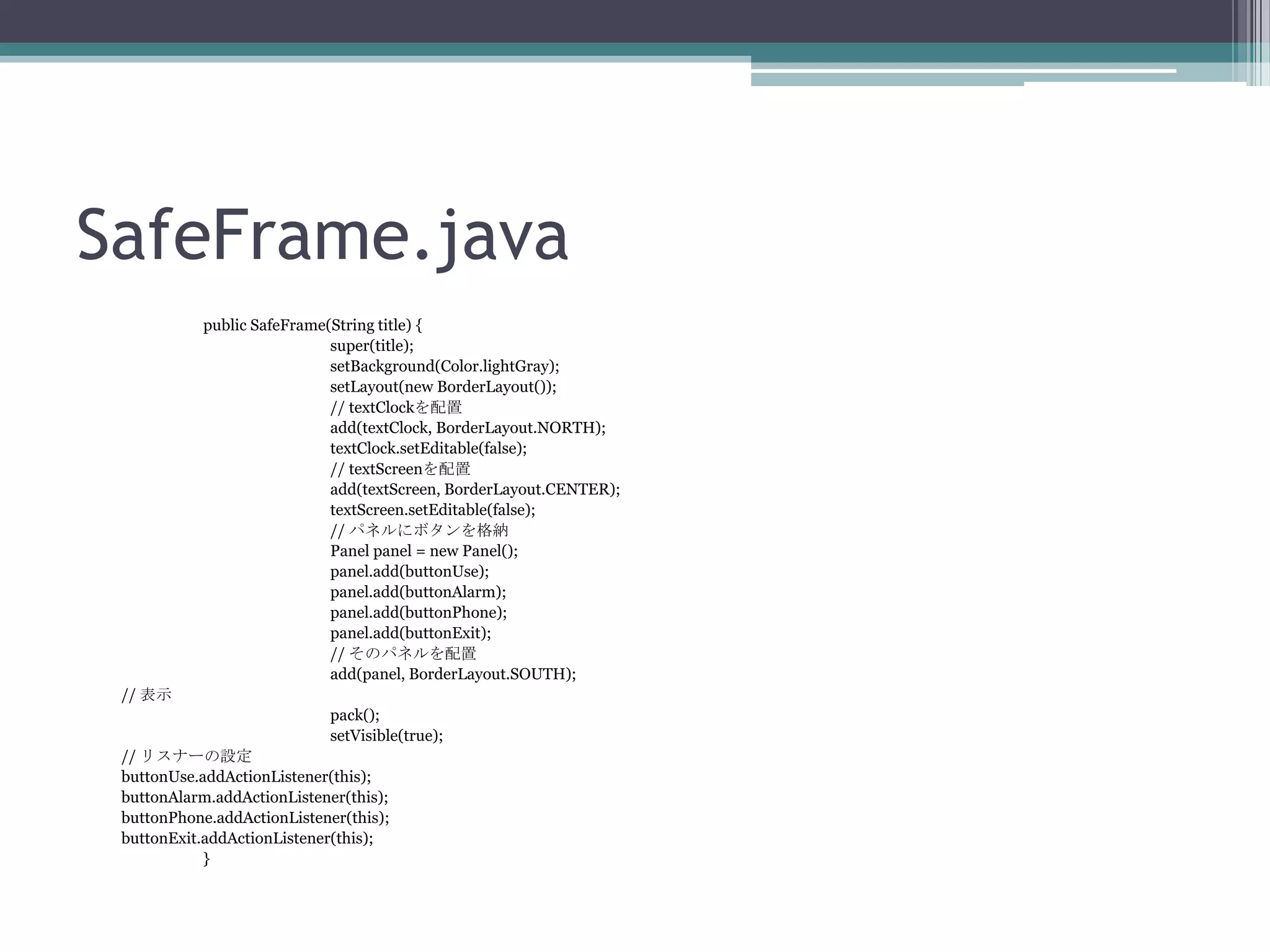The width and height of the screenshot is (1270, 952).
Task: Click 'setBackground(Color.lightGray);' line
Action: [x=445, y=366]
